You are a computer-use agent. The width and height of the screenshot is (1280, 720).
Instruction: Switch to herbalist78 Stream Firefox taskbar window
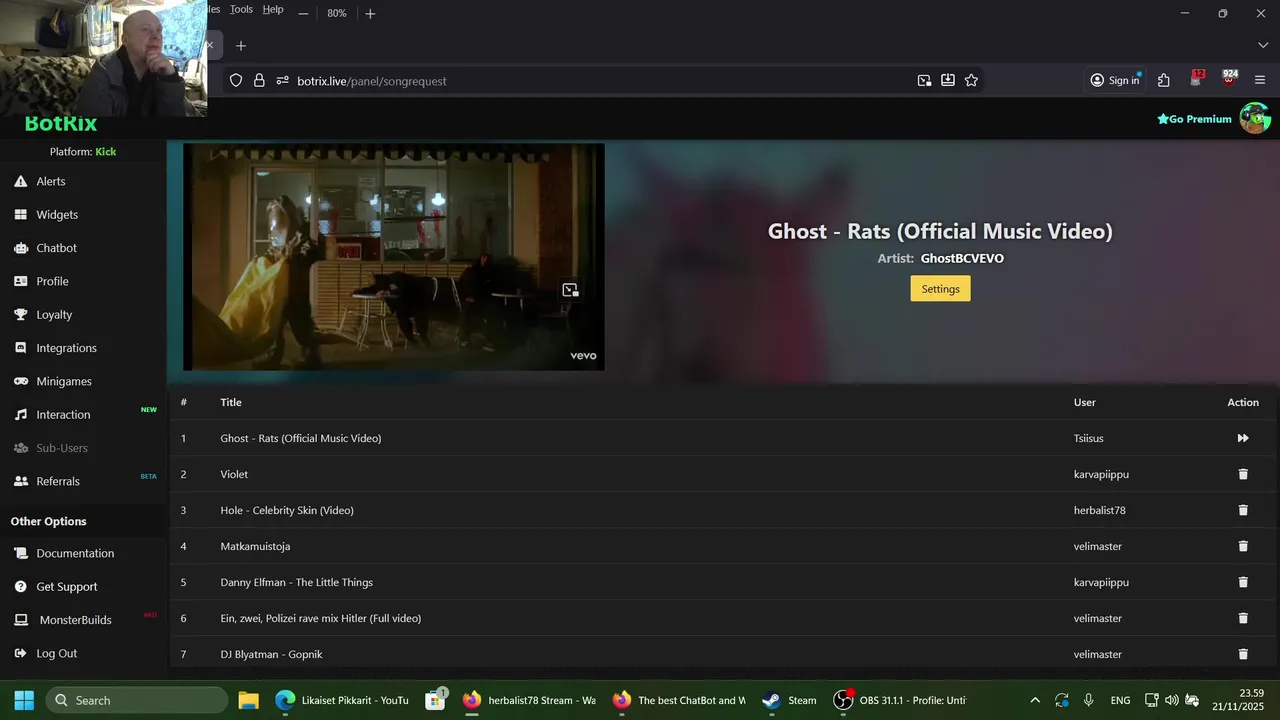click(530, 700)
